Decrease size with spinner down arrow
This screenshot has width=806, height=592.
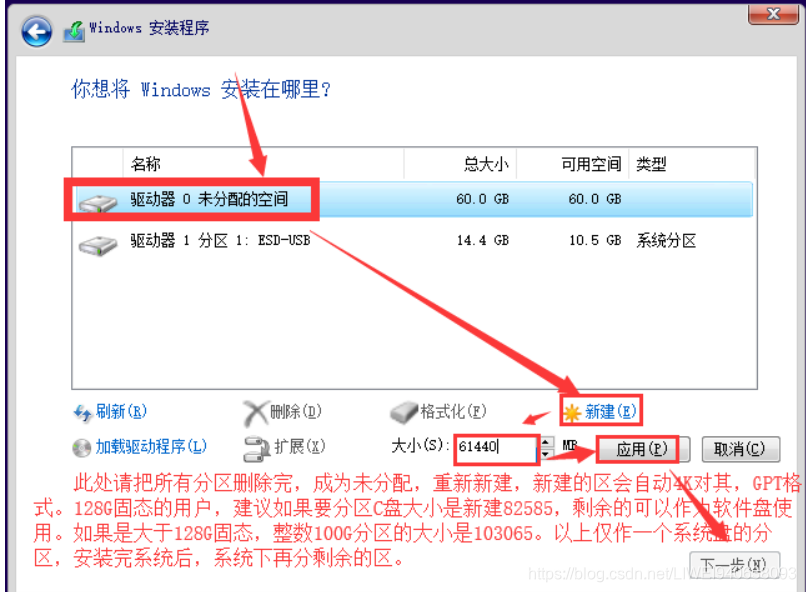click(546, 454)
